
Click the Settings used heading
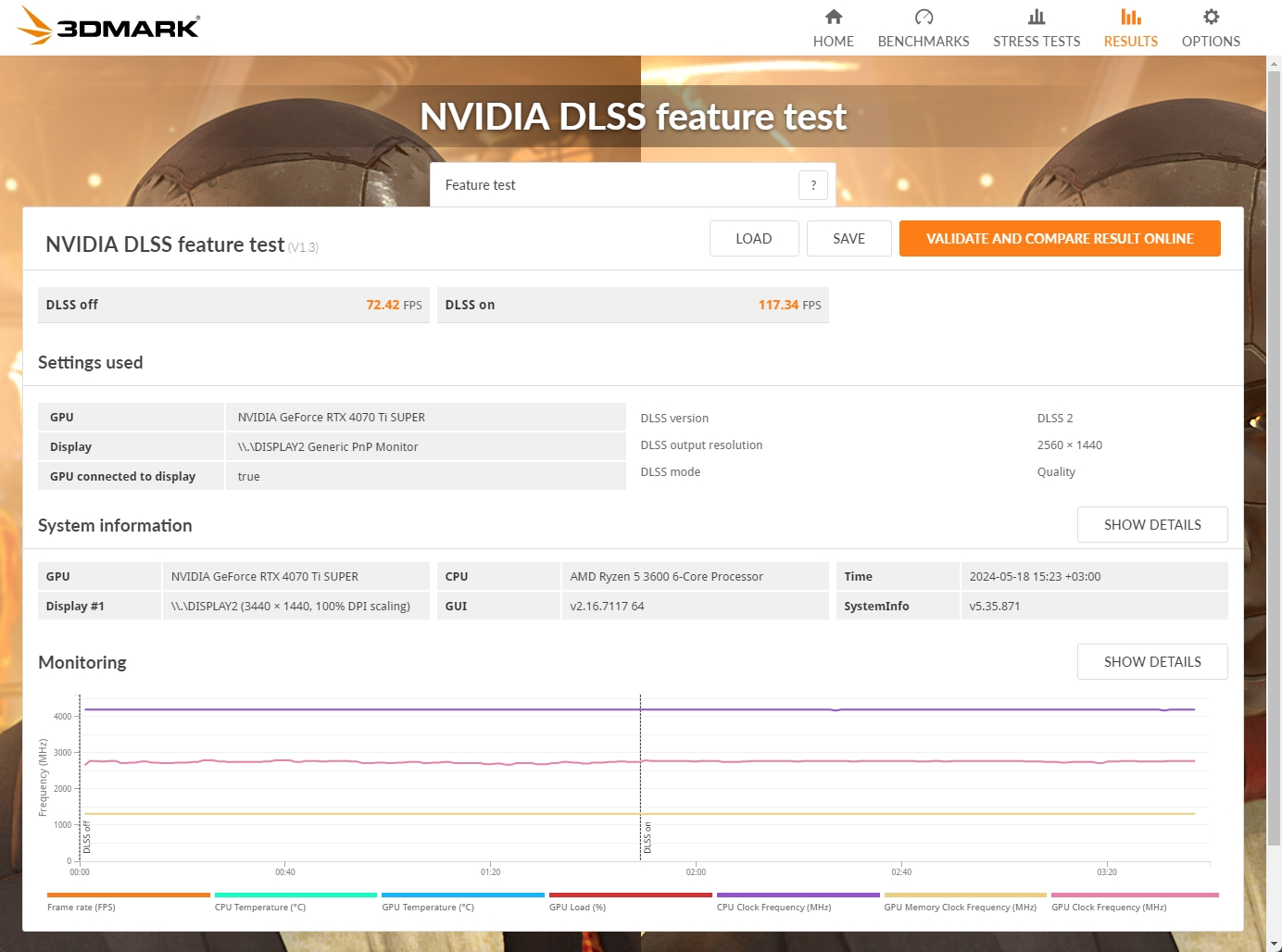90,363
